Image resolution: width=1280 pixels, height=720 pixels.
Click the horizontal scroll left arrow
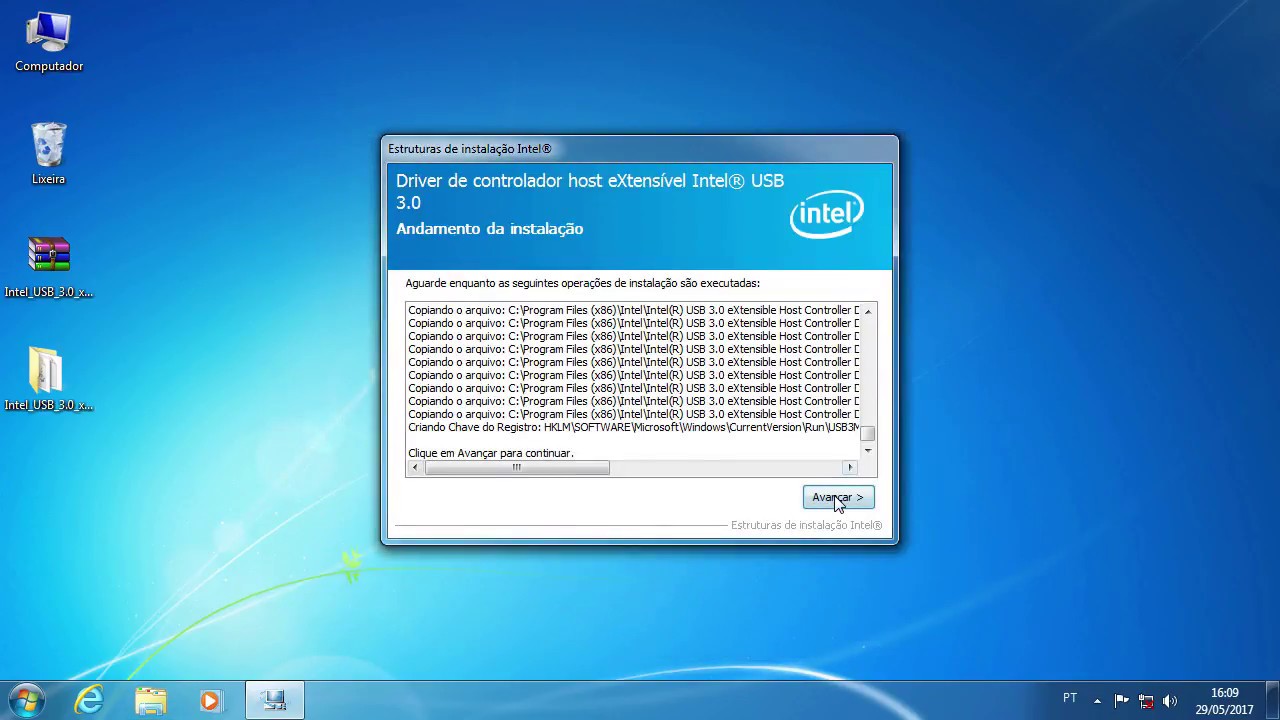[415, 467]
